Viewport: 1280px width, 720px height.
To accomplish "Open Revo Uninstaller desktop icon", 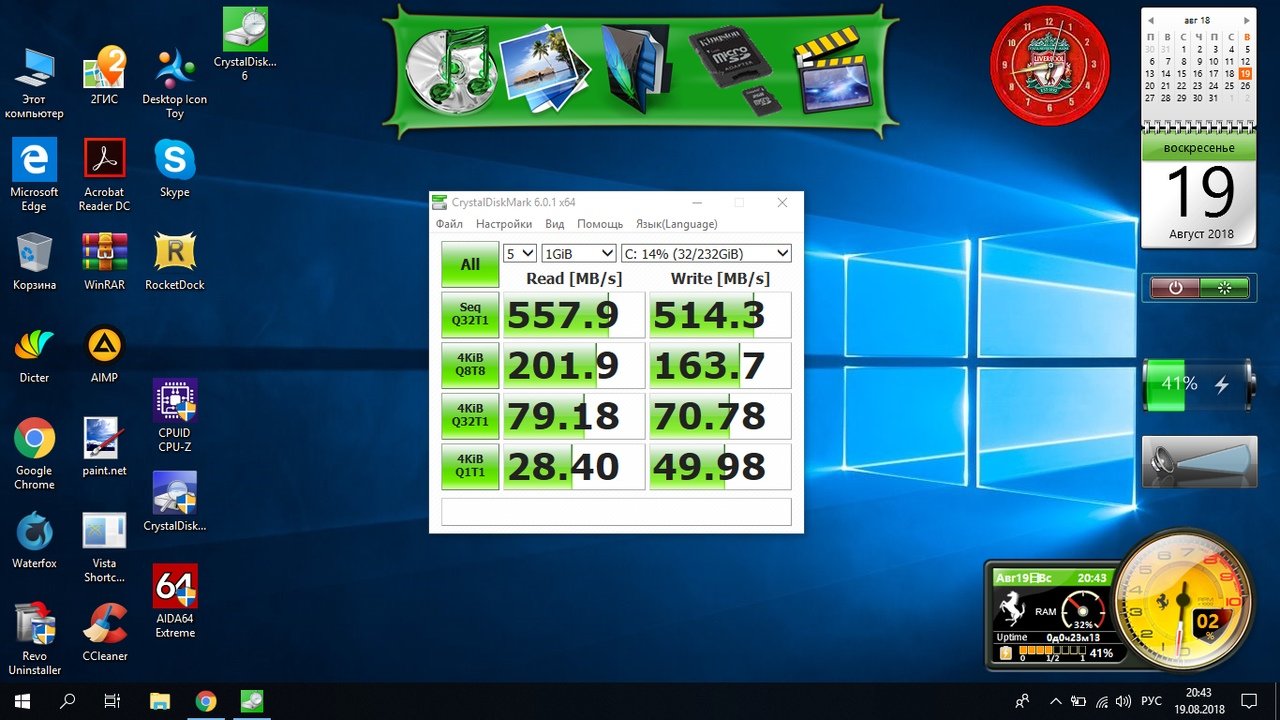I will (34, 639).
